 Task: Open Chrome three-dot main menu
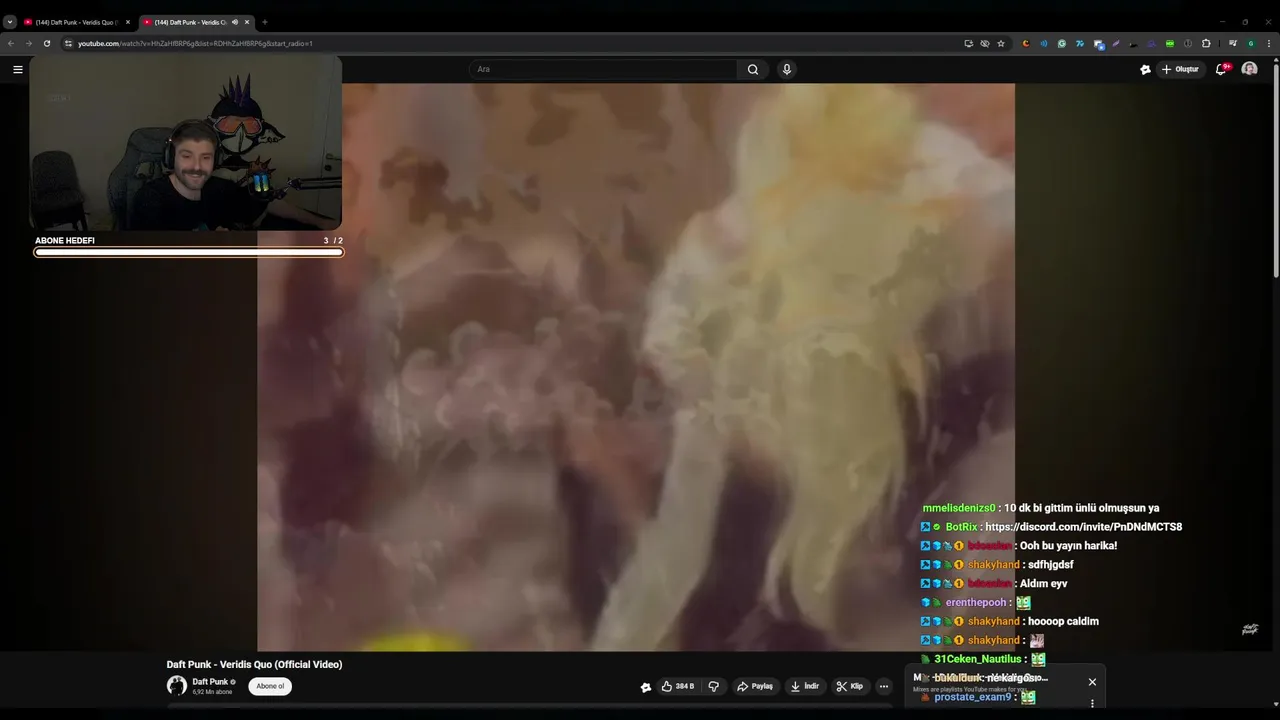[x=1269, y=43]
